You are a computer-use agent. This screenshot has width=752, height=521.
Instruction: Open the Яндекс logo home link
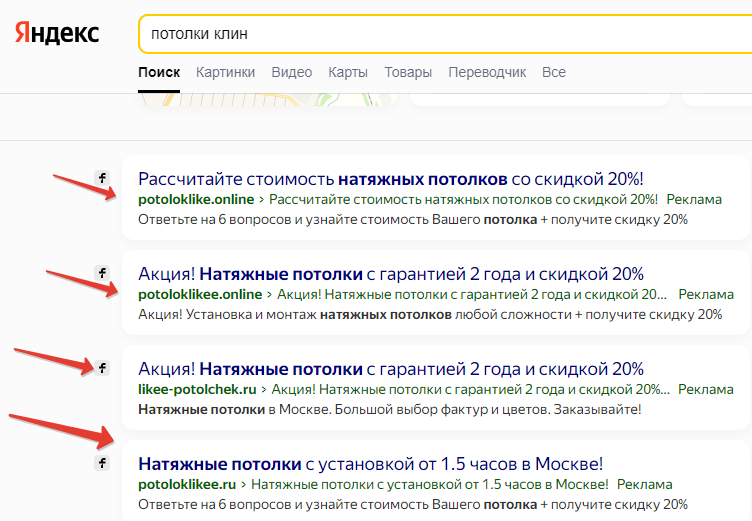[x=57, y=33]
